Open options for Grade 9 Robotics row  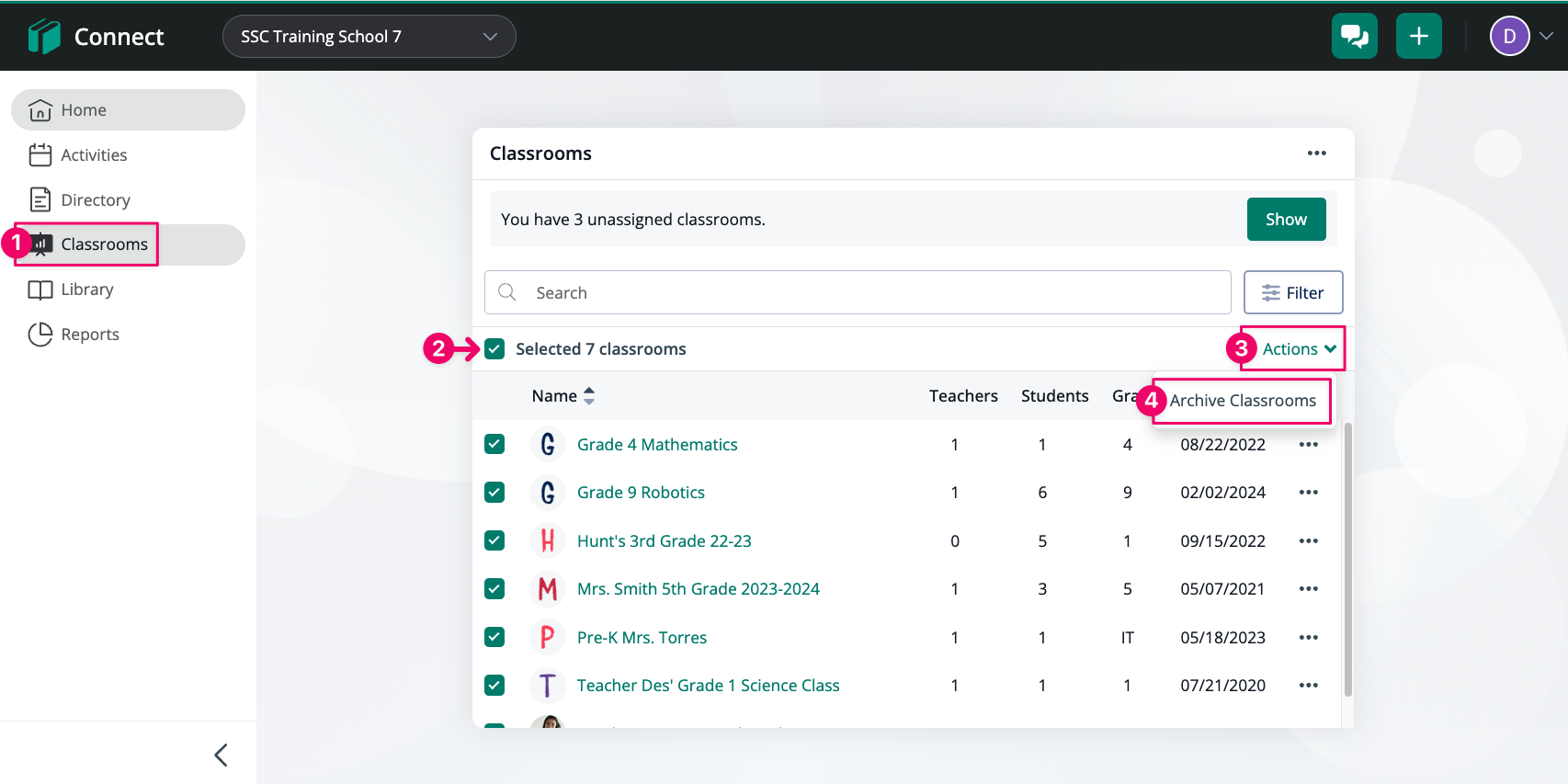point(1309,493)
